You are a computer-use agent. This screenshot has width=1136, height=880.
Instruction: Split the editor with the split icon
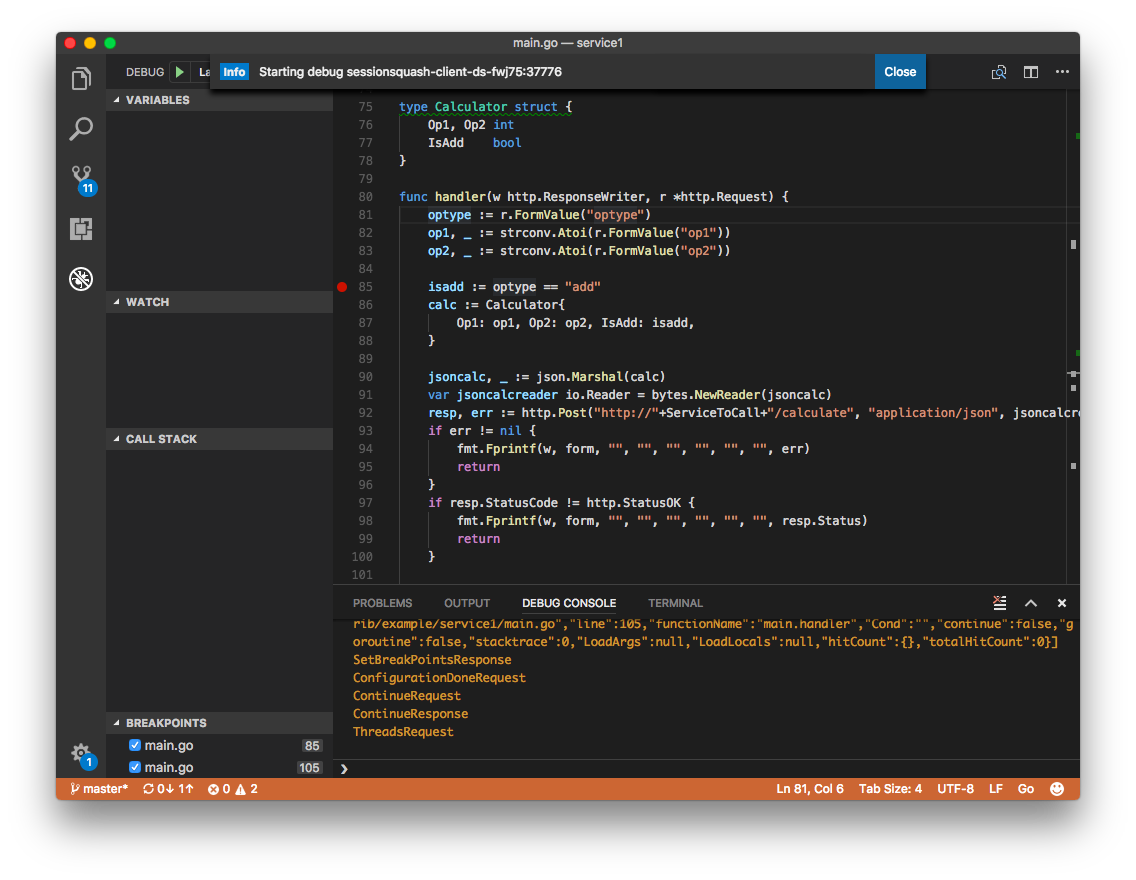[1030, 72]
